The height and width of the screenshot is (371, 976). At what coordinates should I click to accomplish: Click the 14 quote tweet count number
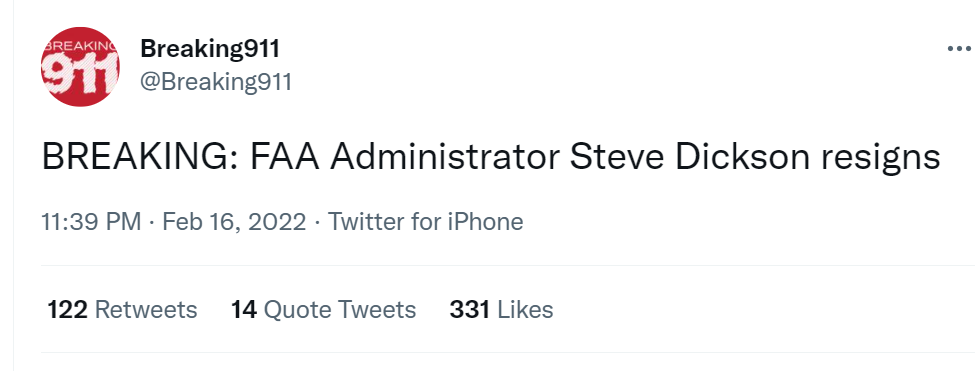pyautogui.click(x=244, y=309)
